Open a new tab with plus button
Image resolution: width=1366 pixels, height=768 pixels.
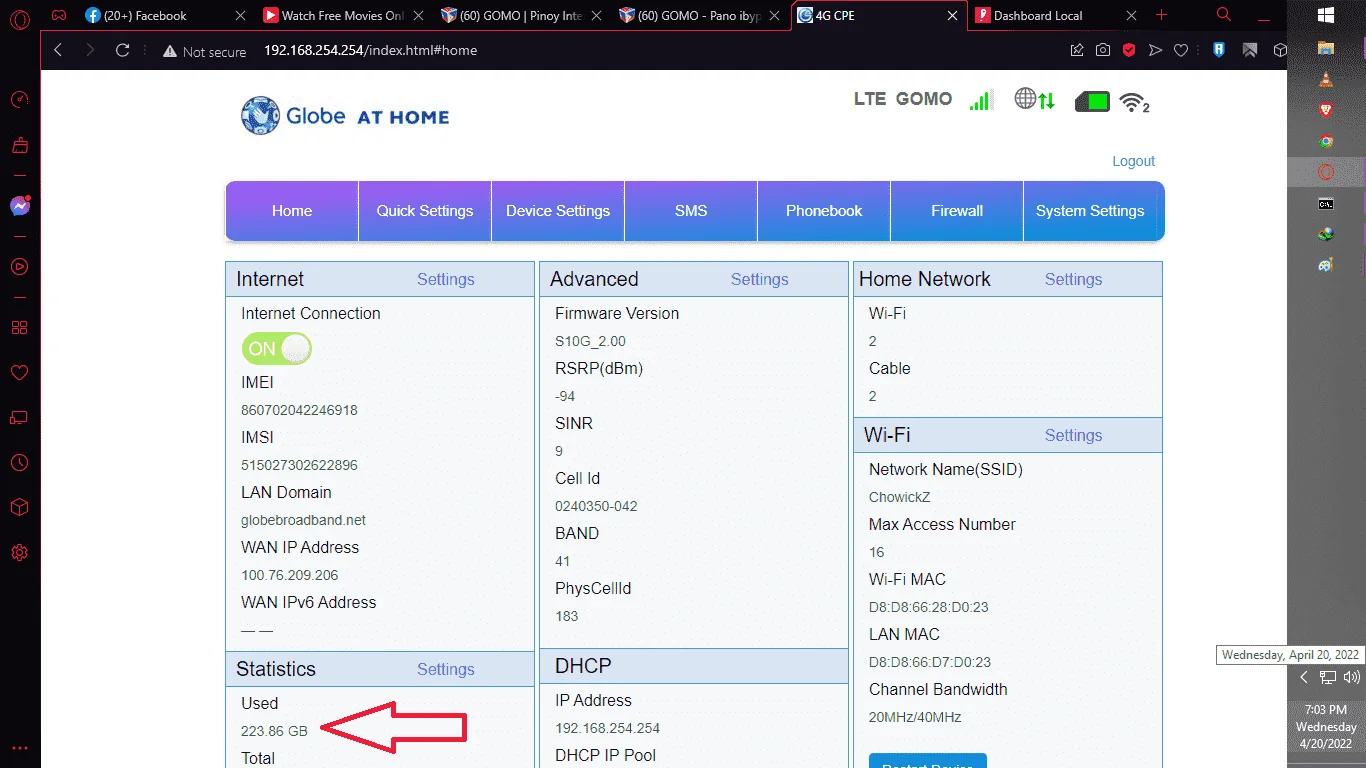(1161, 15)
